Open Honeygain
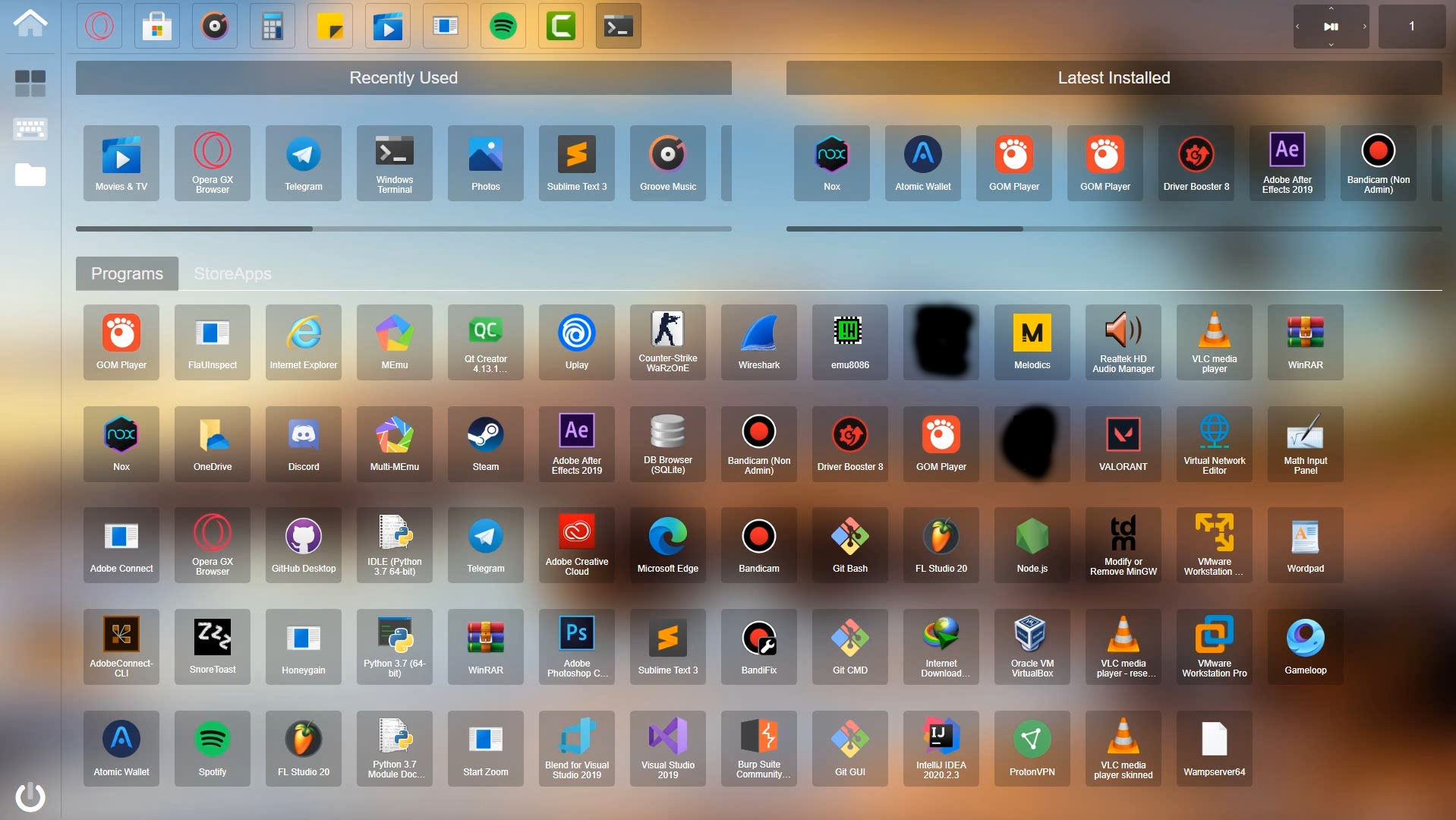Screen dimensions: 1456x820 coord(304,647)
